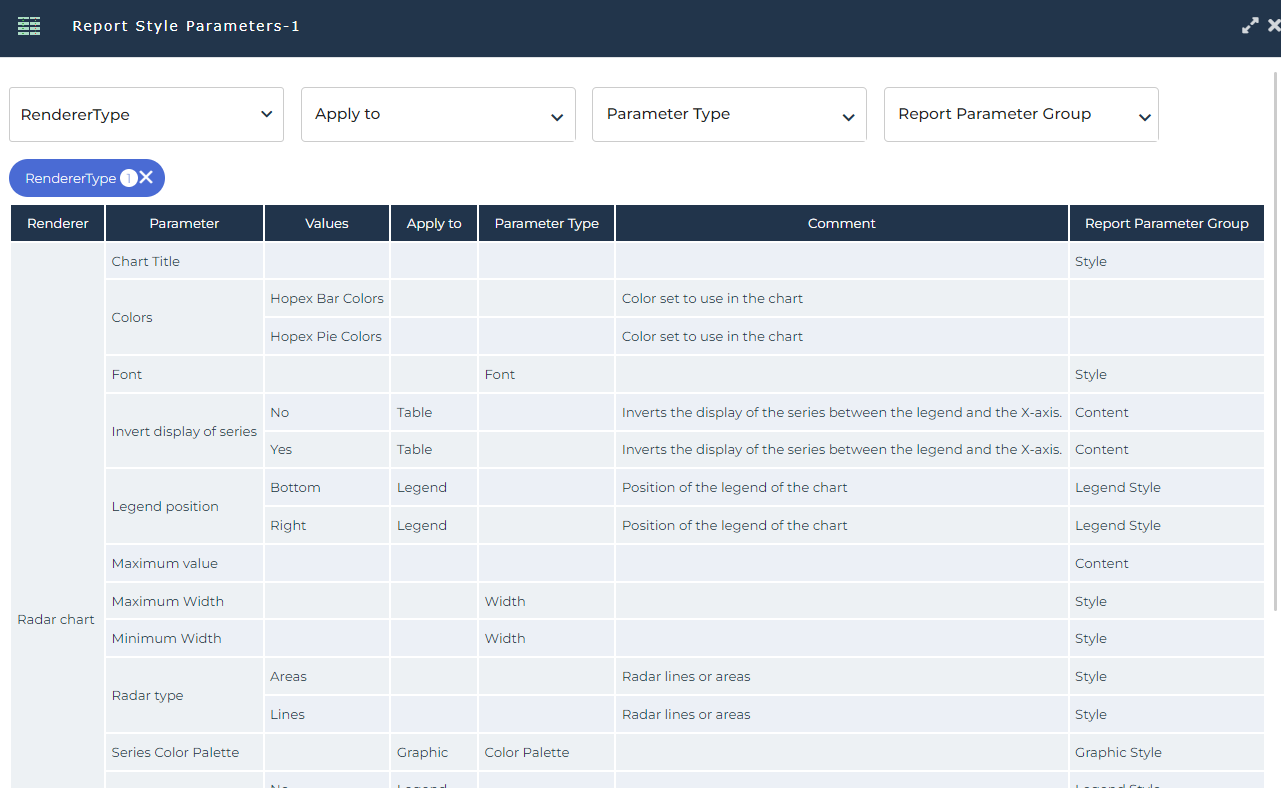Click the Hopex Pie Colors value

tap(326, 337)
